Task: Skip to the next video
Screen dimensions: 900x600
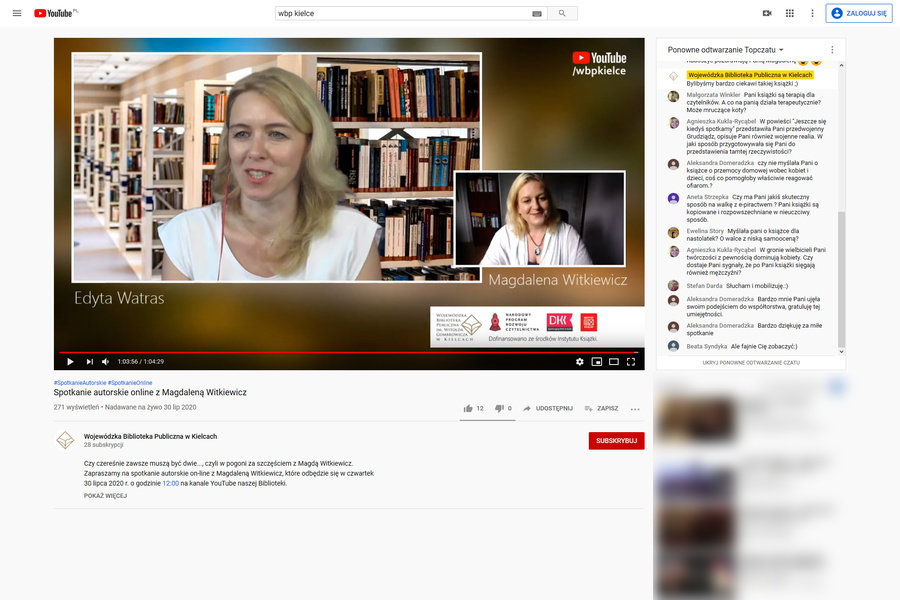Action: [89, 362]
